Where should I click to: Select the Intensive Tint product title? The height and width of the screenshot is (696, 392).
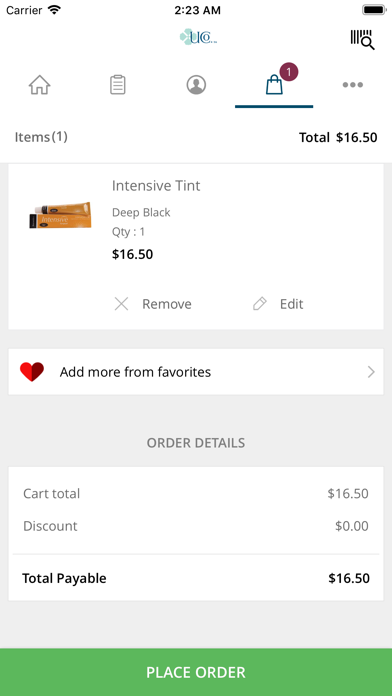click(x=156, y=186)
